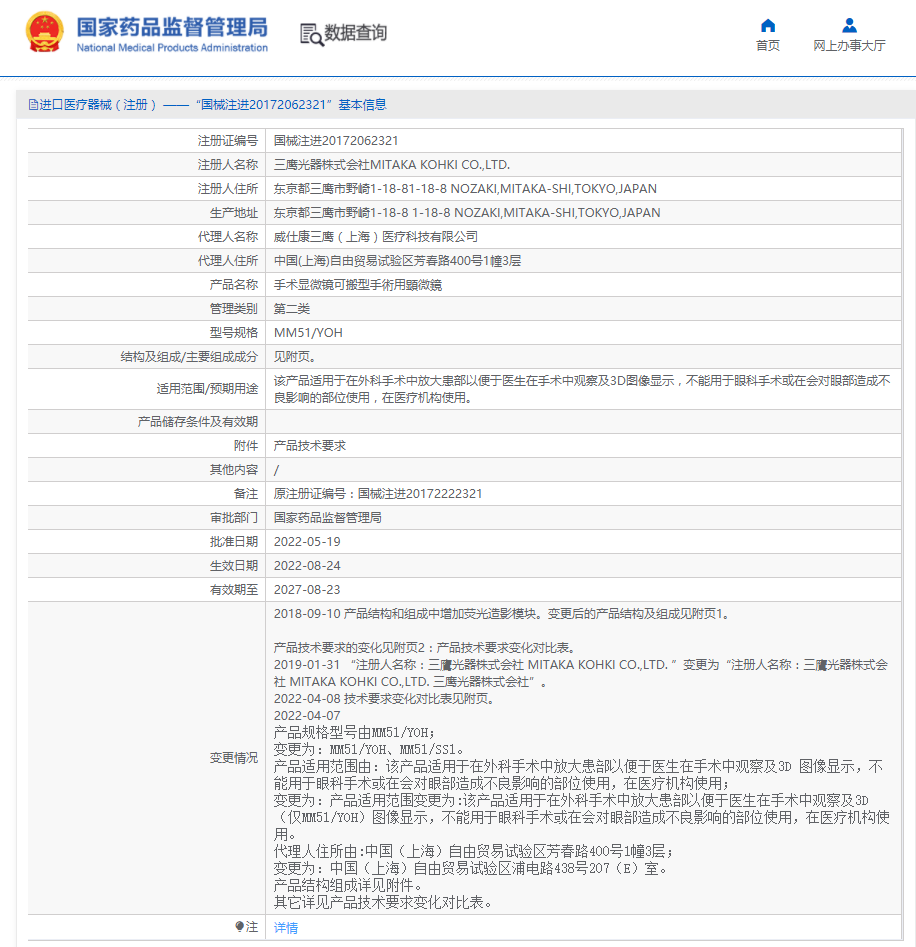The image size is (916, 947).
Task: Select the 2018-09-10 change record line
Action: (x=504, y=614)
